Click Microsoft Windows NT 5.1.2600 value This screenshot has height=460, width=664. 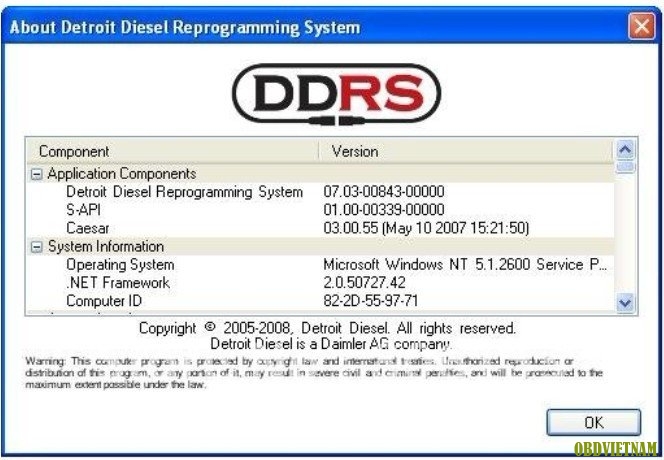coord(465,265)
